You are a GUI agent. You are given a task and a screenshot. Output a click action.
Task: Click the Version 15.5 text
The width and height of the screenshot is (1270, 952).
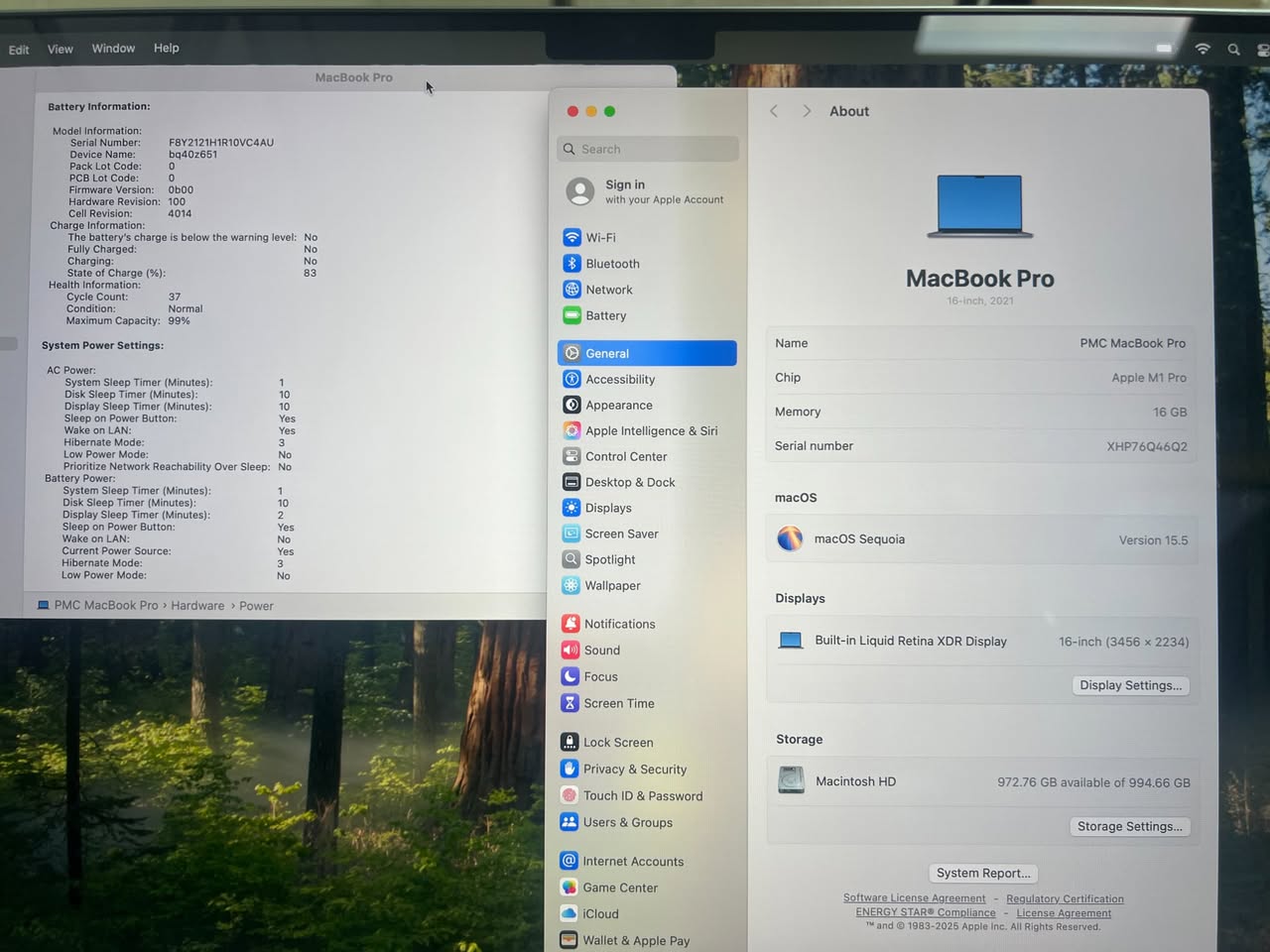click(x=1153, y=540)
